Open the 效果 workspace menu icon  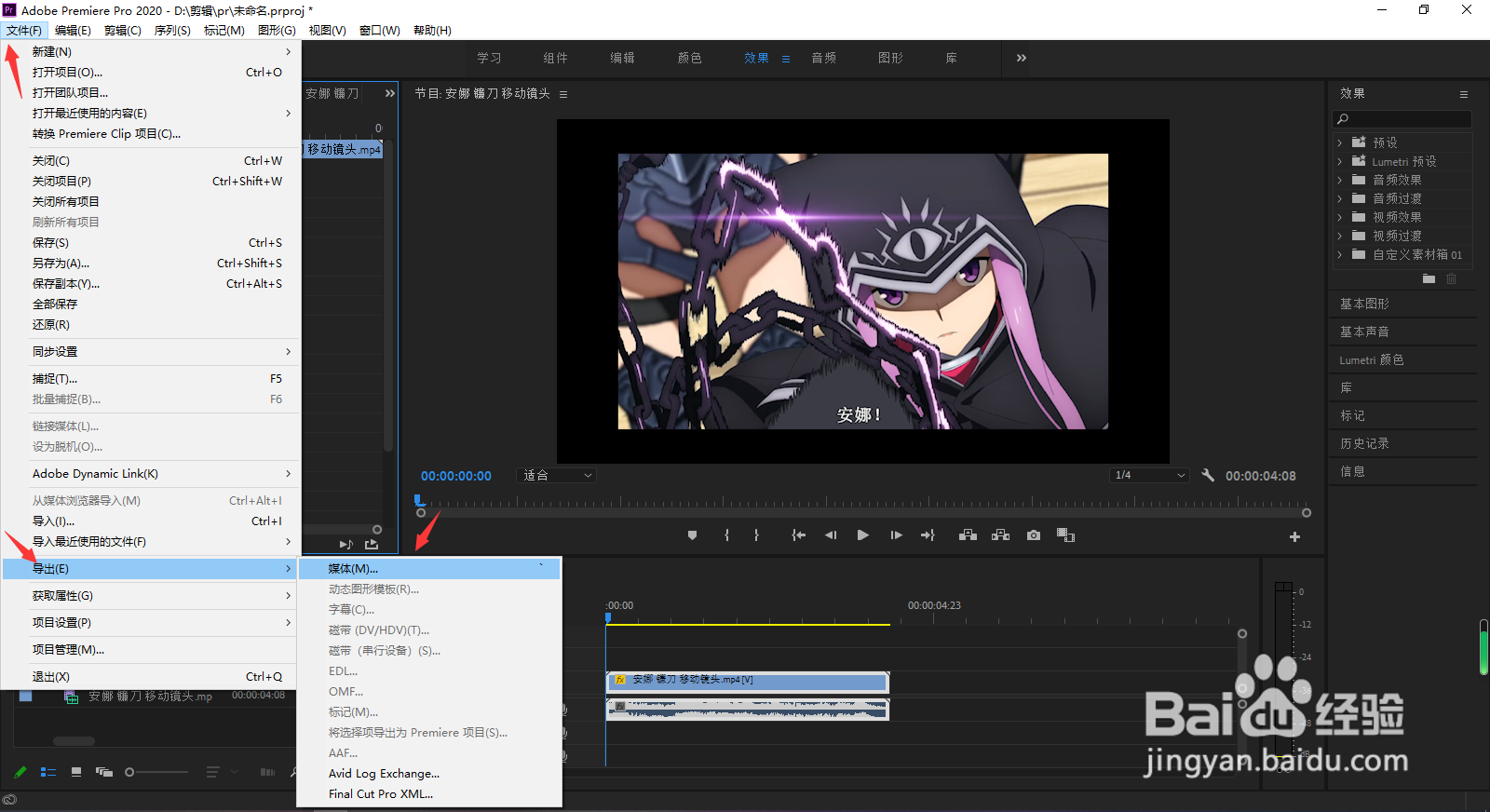pos(786,59)
